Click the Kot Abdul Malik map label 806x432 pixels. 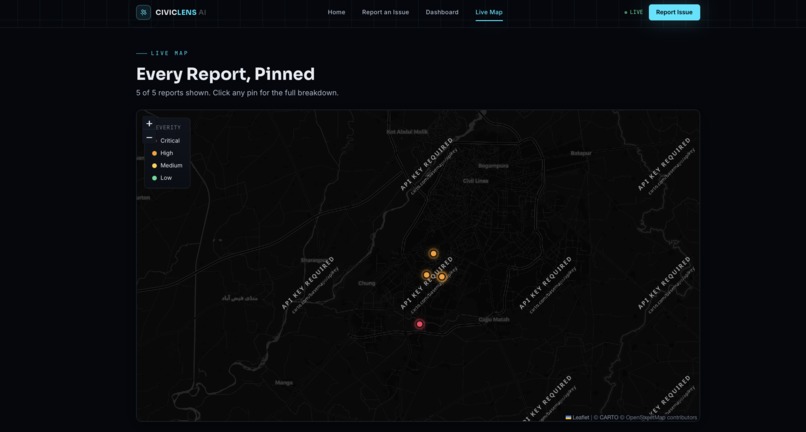coord(407,132)
